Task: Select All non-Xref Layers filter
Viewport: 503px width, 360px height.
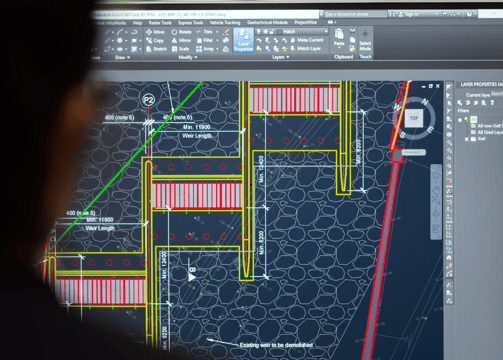Action: click(x=487, y=126)
